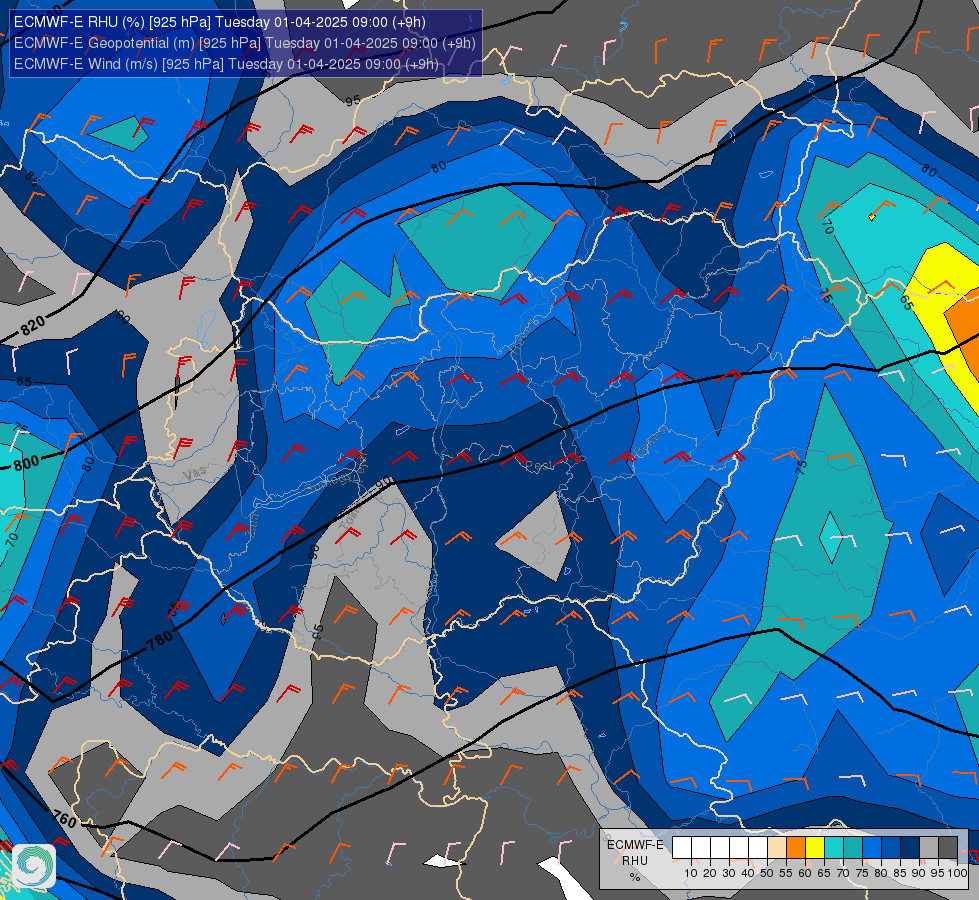Click the 780 geopotential contour label
The image size is (979, 900).
tap(160, 640)
